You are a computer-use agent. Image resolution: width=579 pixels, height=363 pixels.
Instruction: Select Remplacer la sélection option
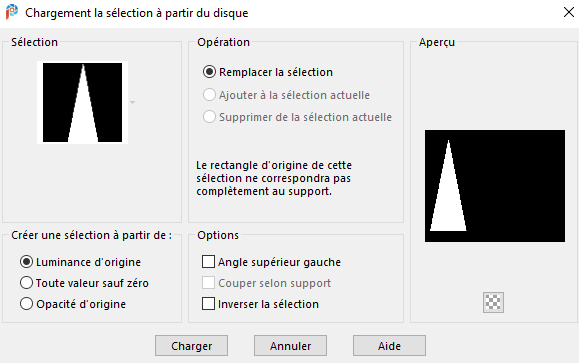pyautogui.click(x=268, y=72)
